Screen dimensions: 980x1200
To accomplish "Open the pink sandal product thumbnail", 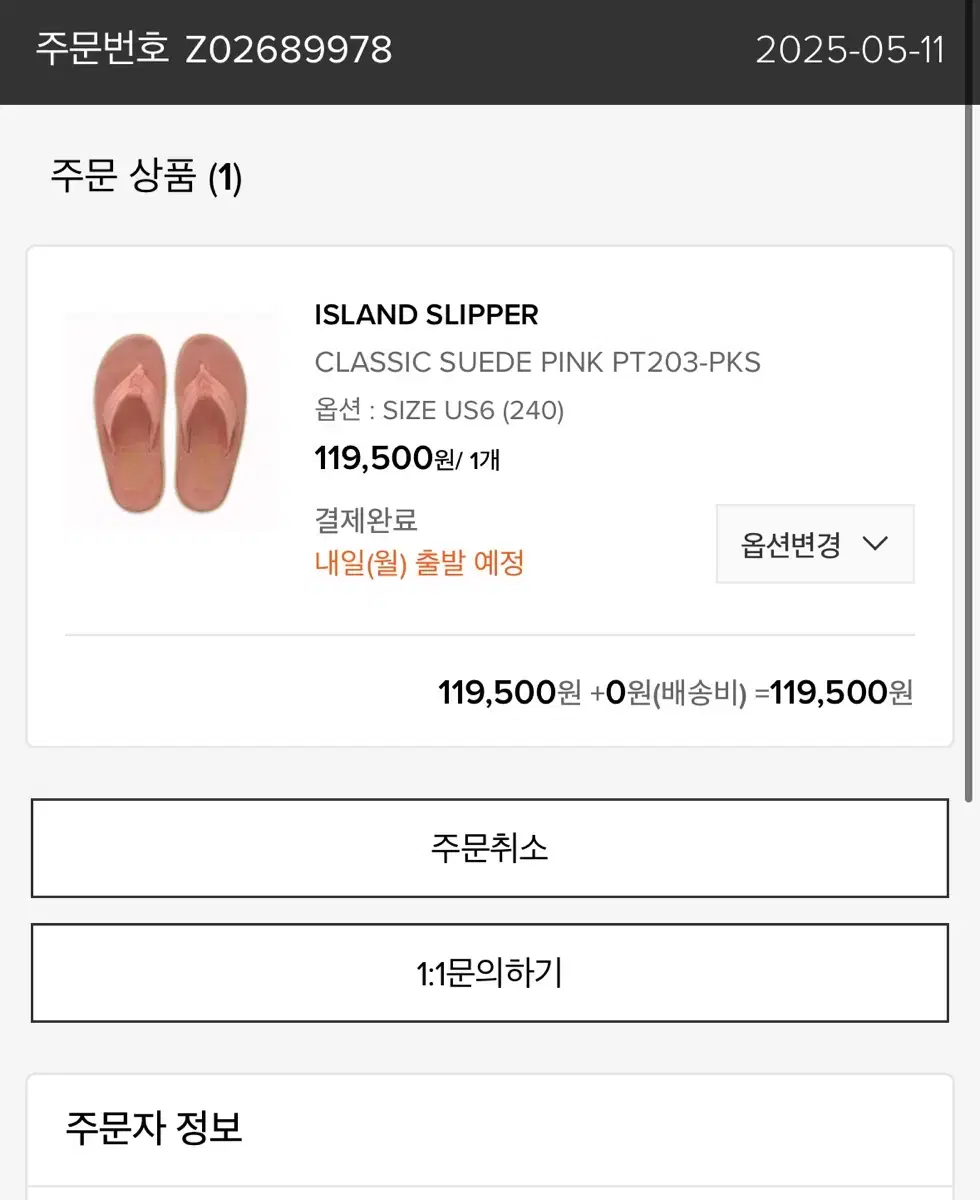I will pos(173,421).
